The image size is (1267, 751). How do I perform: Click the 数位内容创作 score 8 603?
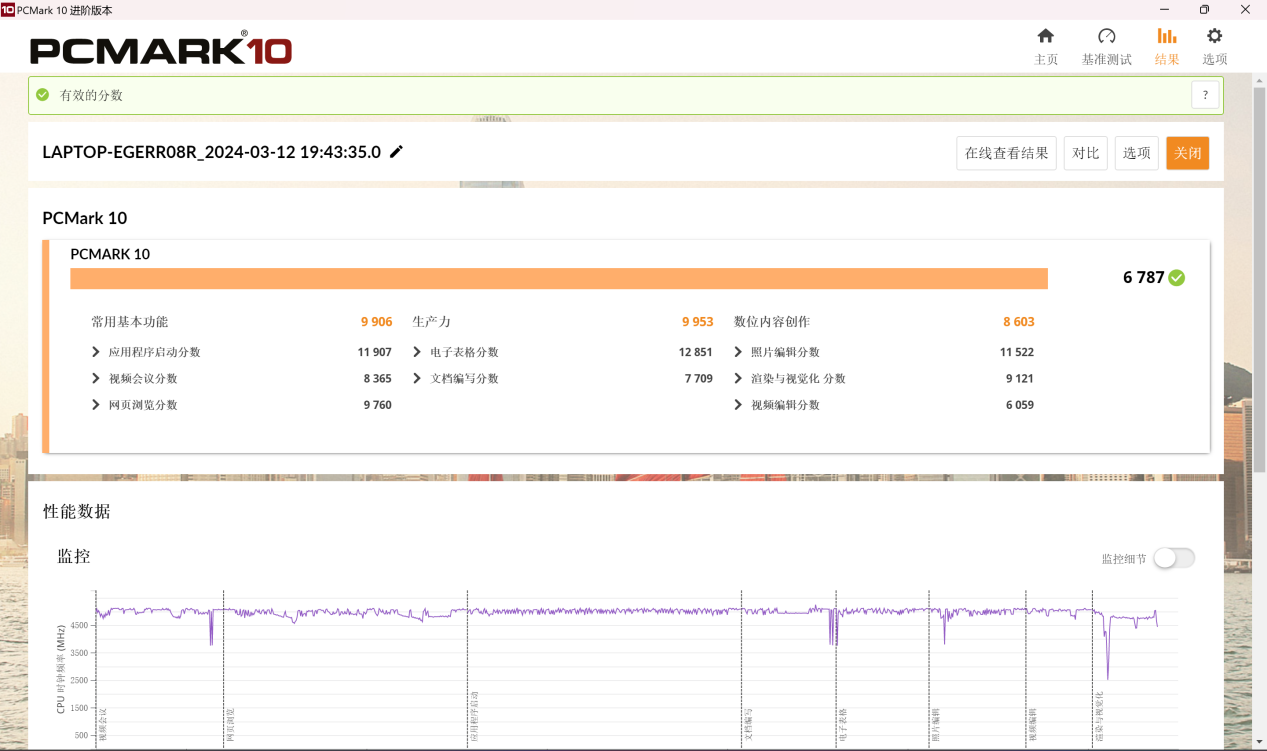(x=1019, y=322)
